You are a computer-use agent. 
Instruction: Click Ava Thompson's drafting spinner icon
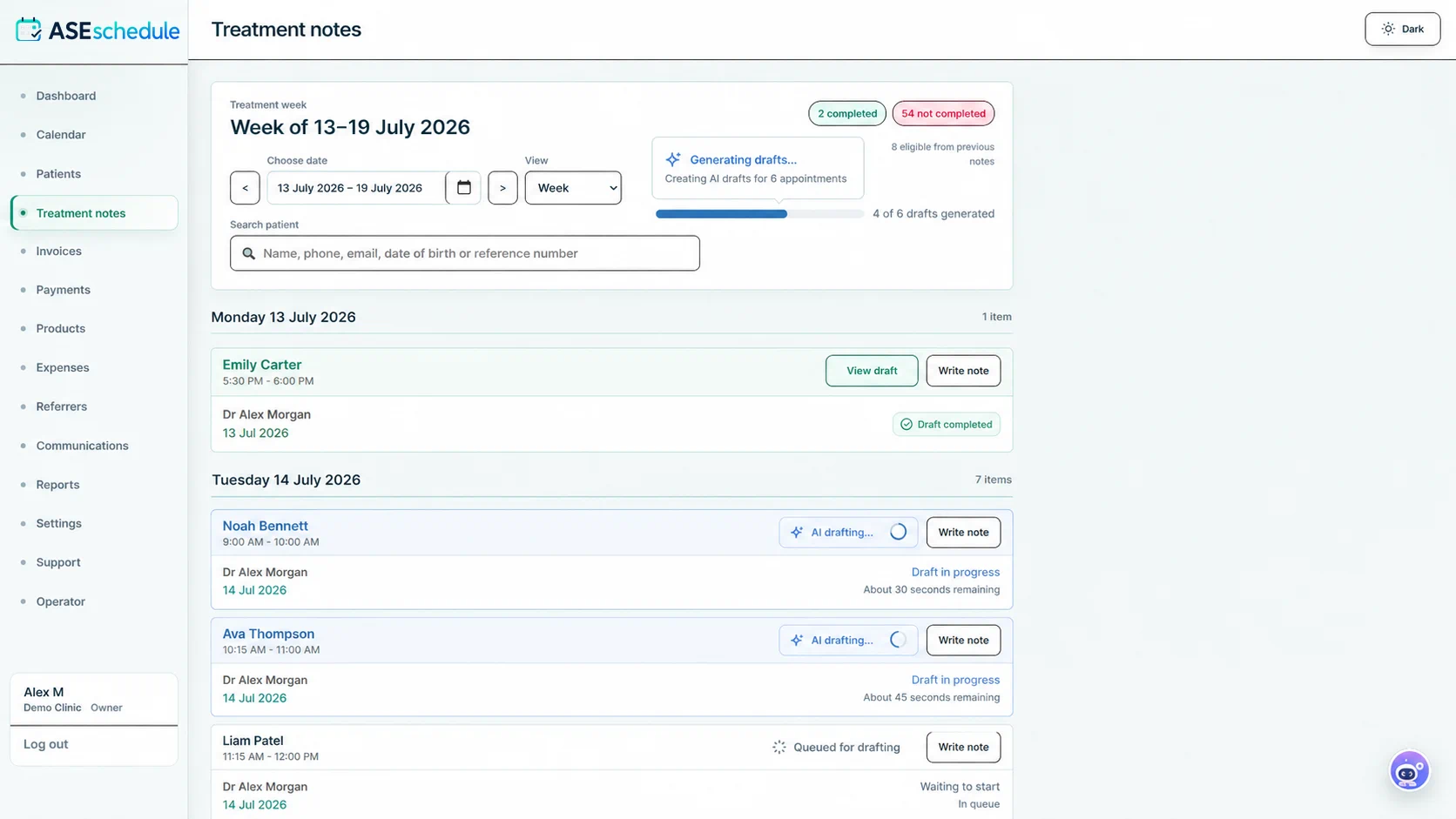click(x=898, y=640)
